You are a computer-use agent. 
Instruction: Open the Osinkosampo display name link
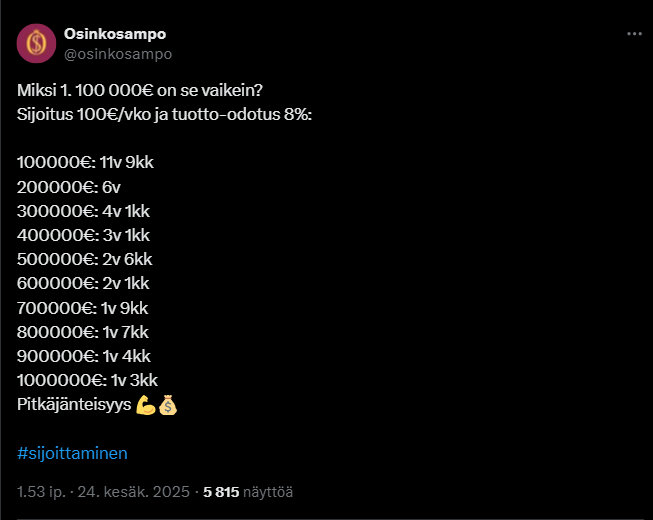115,34
